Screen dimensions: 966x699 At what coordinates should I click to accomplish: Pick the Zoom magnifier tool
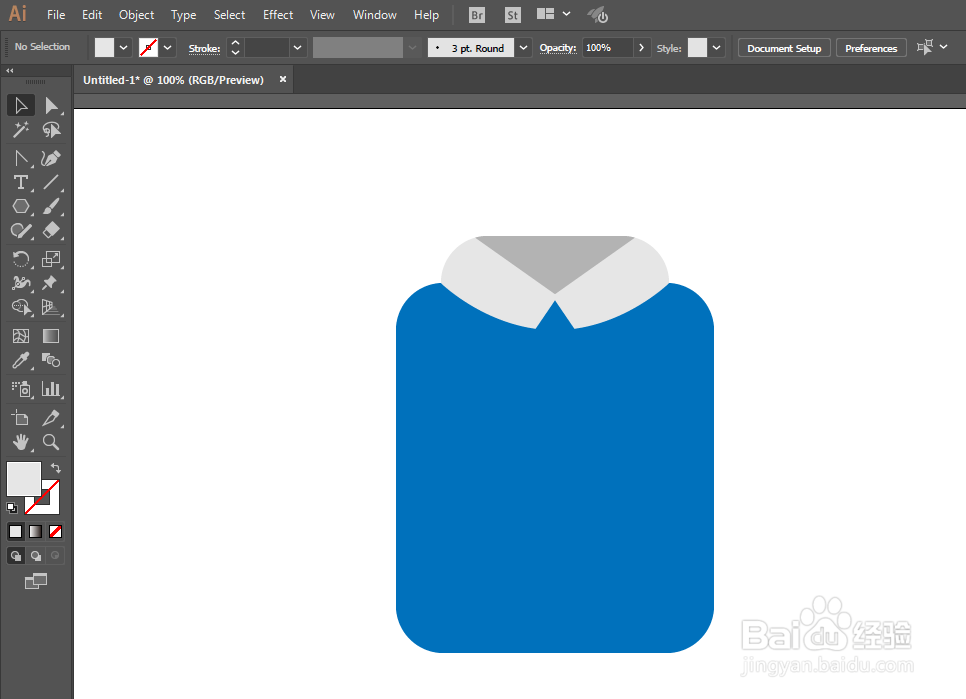coord(51,442)
